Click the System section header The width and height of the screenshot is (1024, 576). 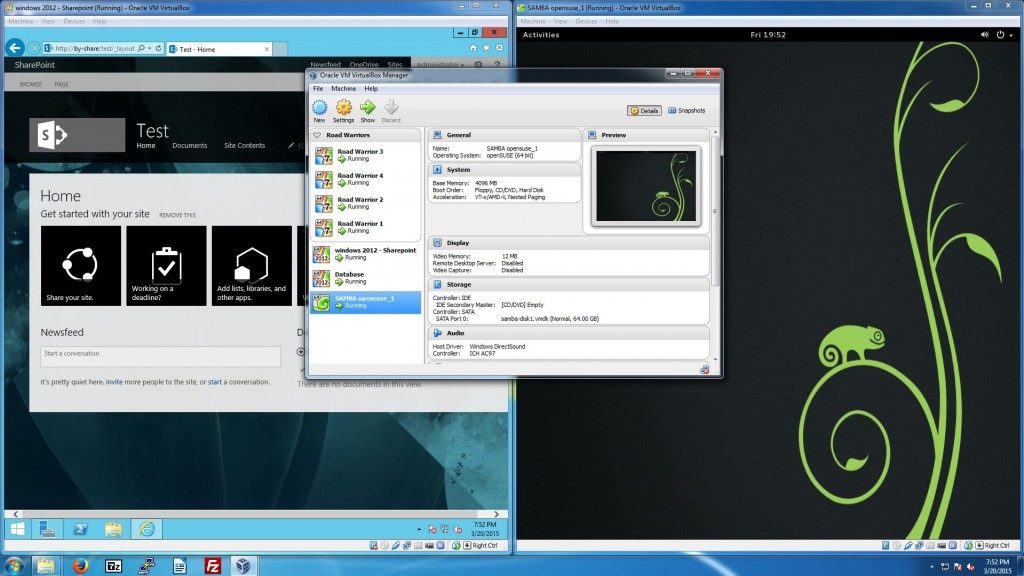[504, 170]
